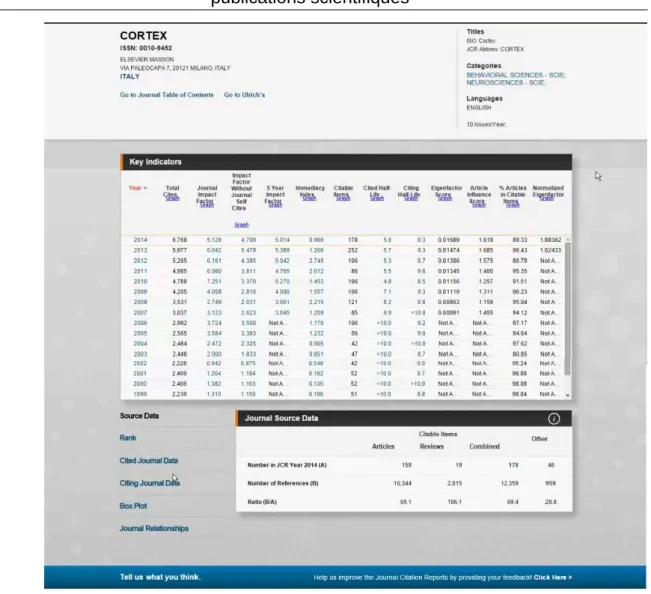Click the ELSEVIER MASSON publisher text
The height and width of the screenshot is (594, 651).
147,59
